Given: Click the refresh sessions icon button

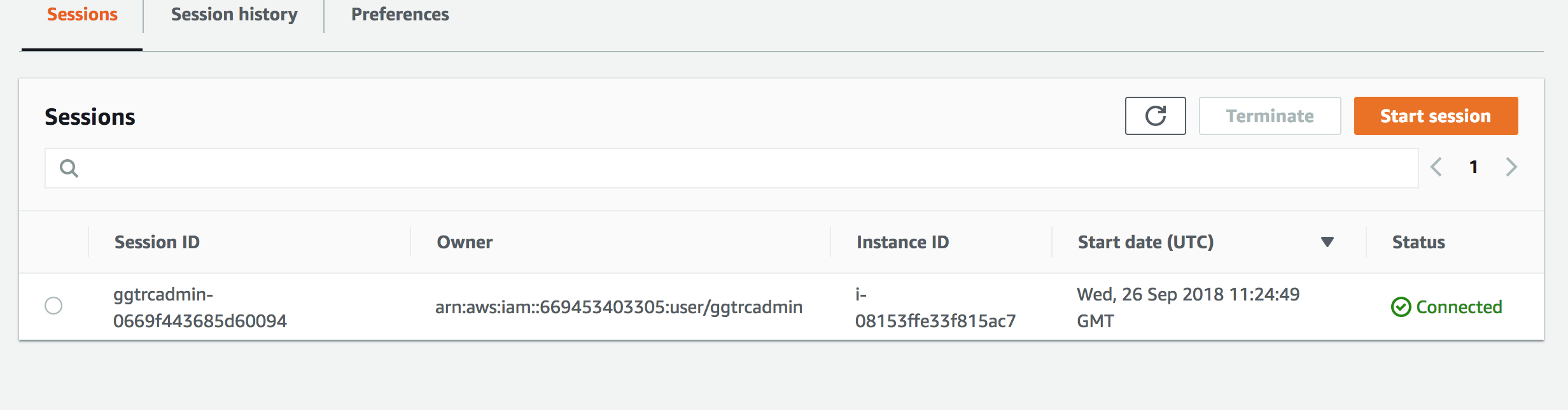Looking at the screenshot, I should (1155, 116).
